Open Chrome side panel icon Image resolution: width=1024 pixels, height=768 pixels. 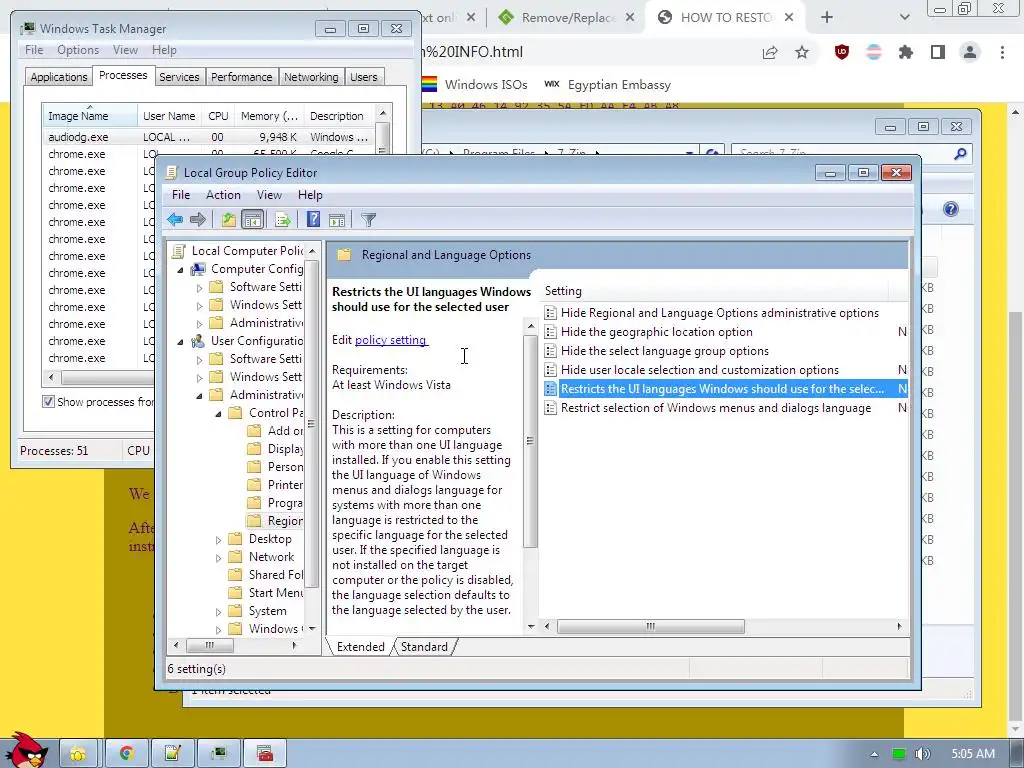click(938, 52)
